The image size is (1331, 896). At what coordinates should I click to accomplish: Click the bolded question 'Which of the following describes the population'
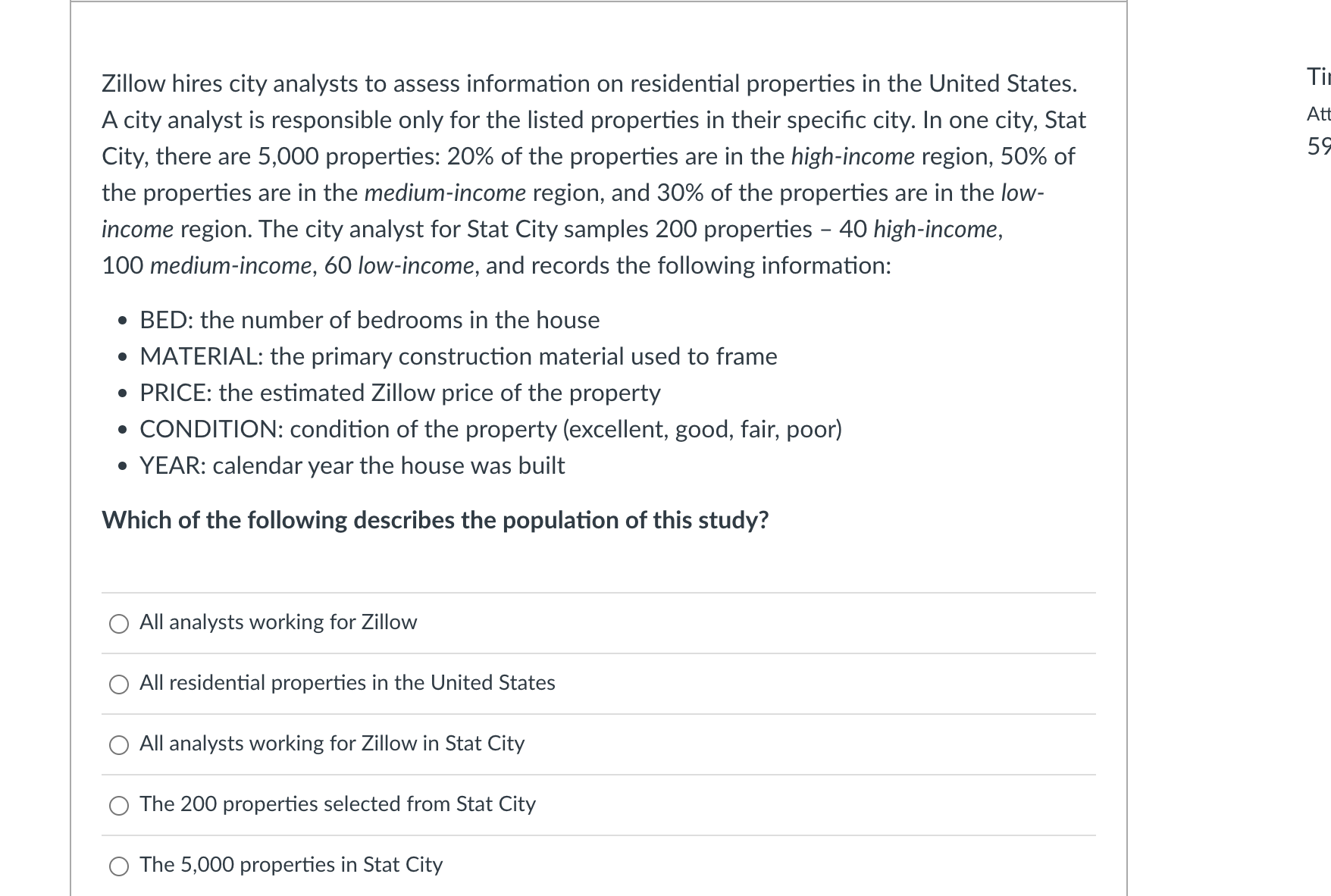[x=435, y=520]
